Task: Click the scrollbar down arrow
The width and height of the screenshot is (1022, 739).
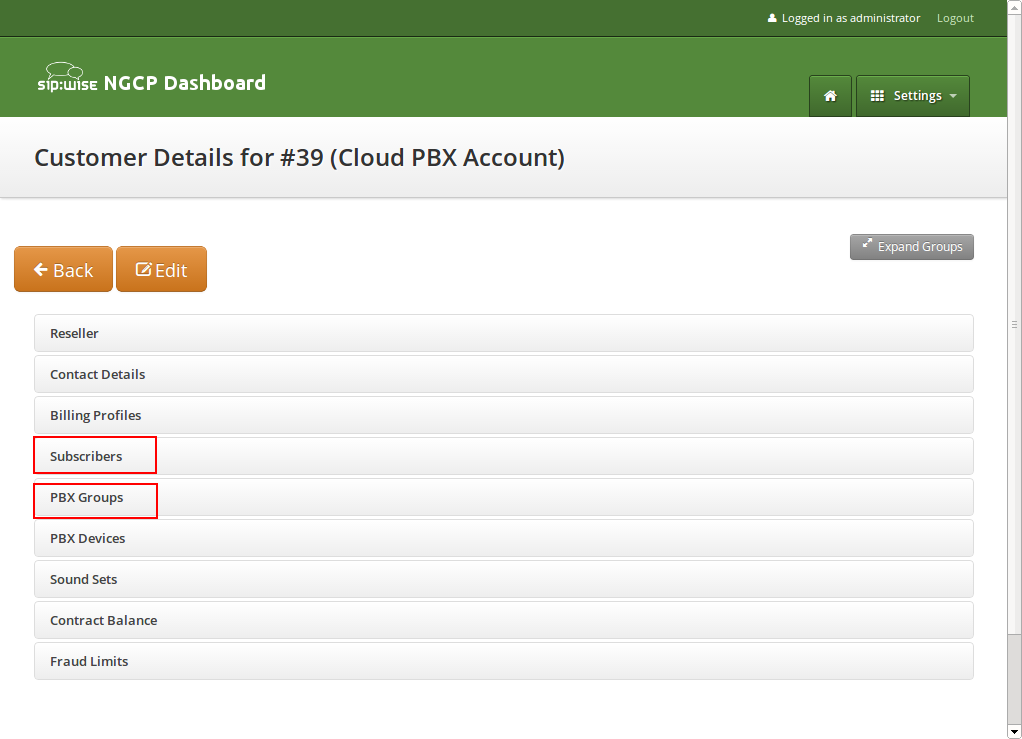Action: [1014, 732]
